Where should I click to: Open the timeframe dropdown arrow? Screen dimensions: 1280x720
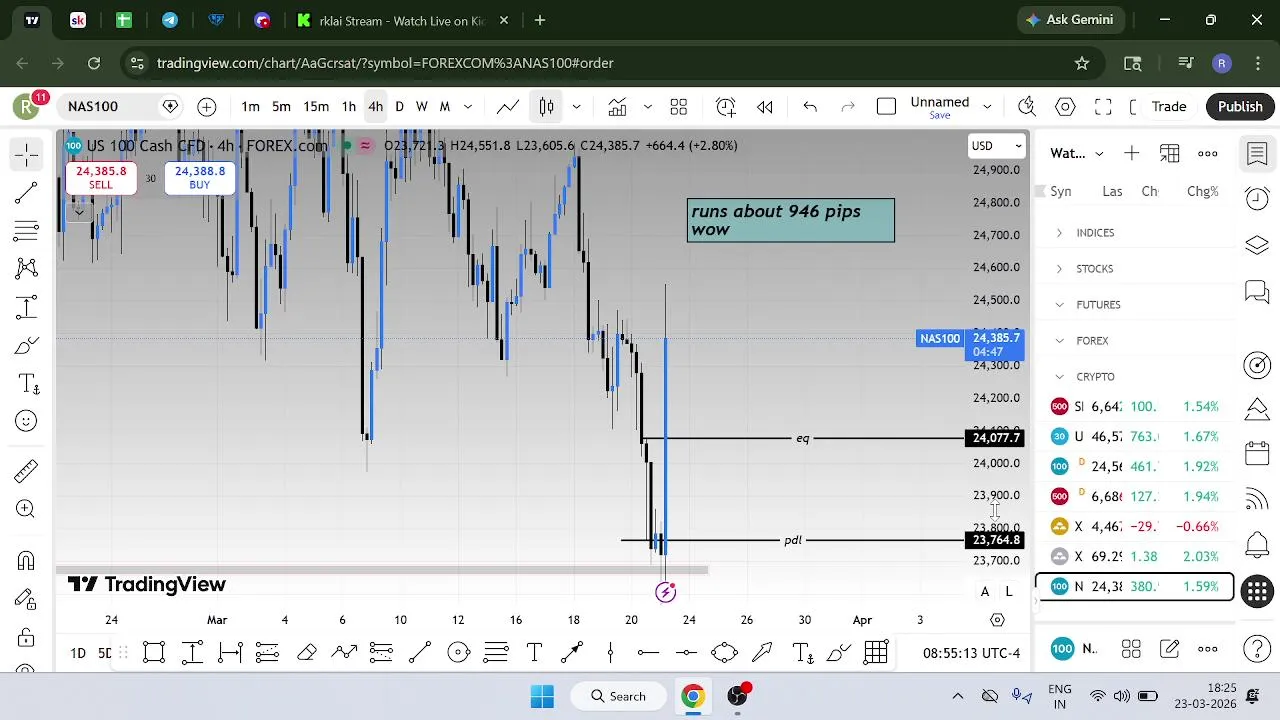467,107
